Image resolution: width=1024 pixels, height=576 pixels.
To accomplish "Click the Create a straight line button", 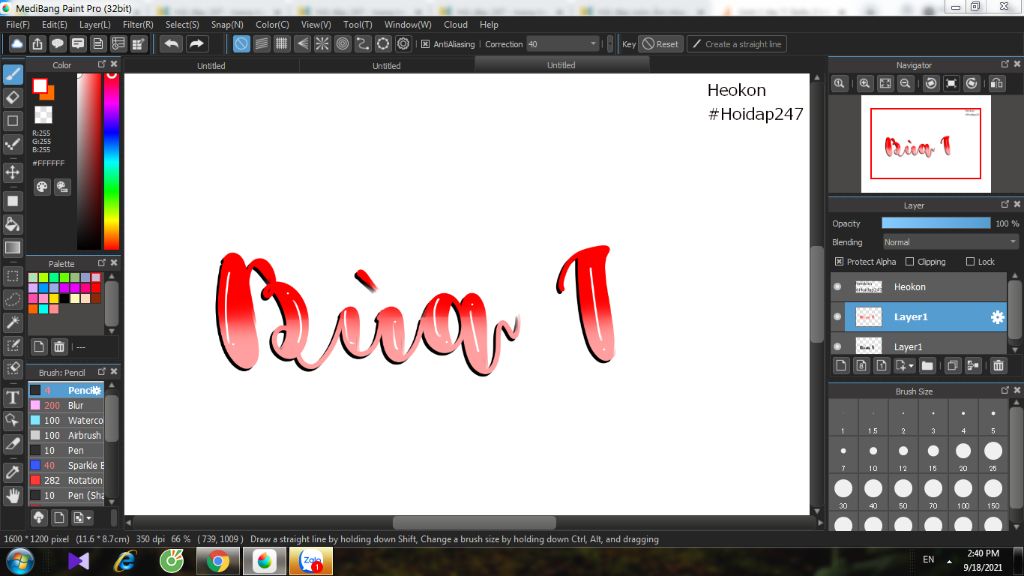I will [737, 44].
